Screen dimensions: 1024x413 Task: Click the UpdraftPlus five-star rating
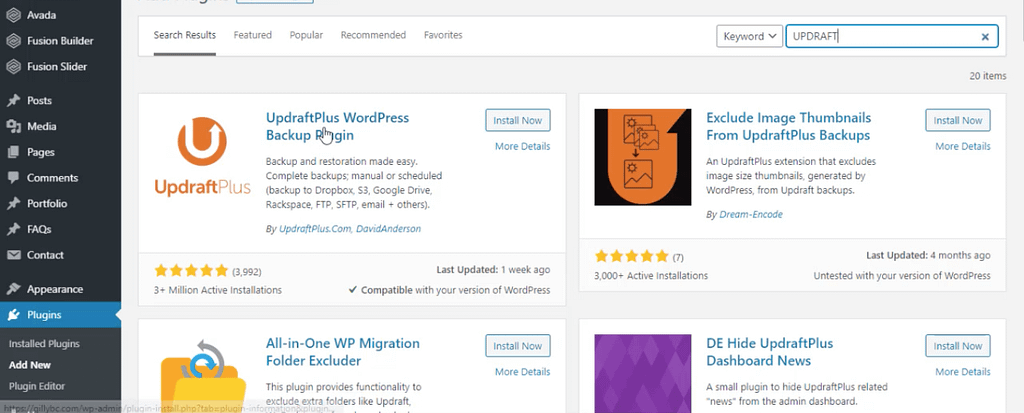(x=191, y=271)
